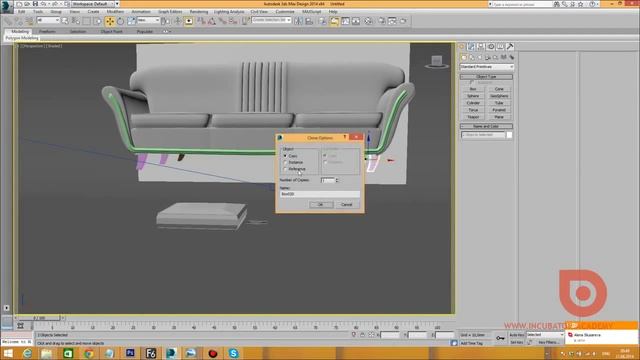Screen dimensions: 640x360
Task: Toggle the AutoGrid checkbox
Action: pos(471,82)
